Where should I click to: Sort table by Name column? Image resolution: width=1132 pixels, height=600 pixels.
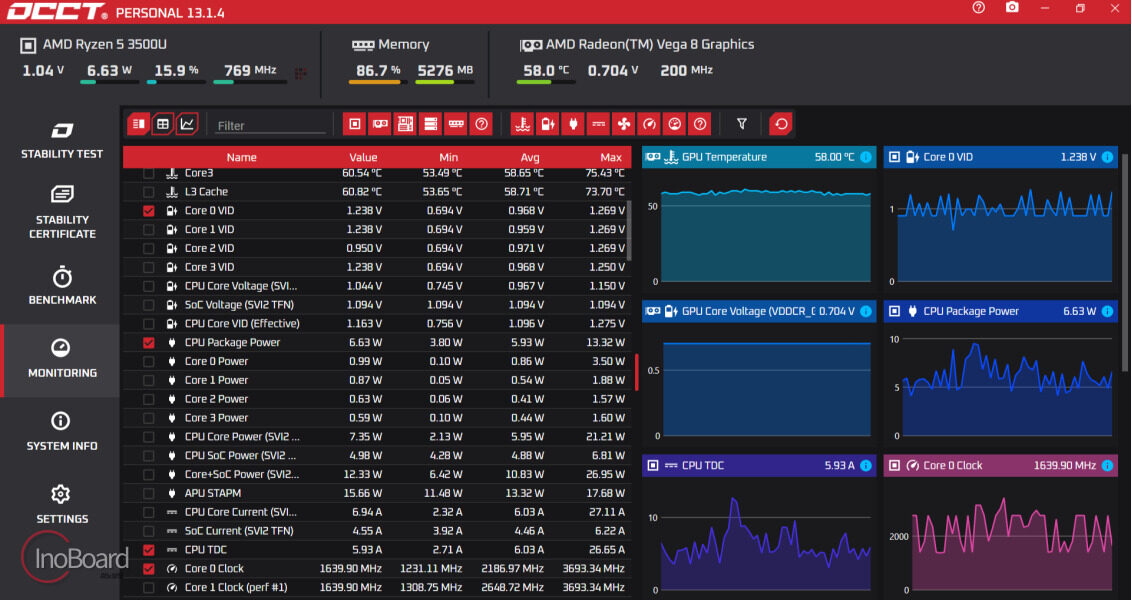point(241,157)
